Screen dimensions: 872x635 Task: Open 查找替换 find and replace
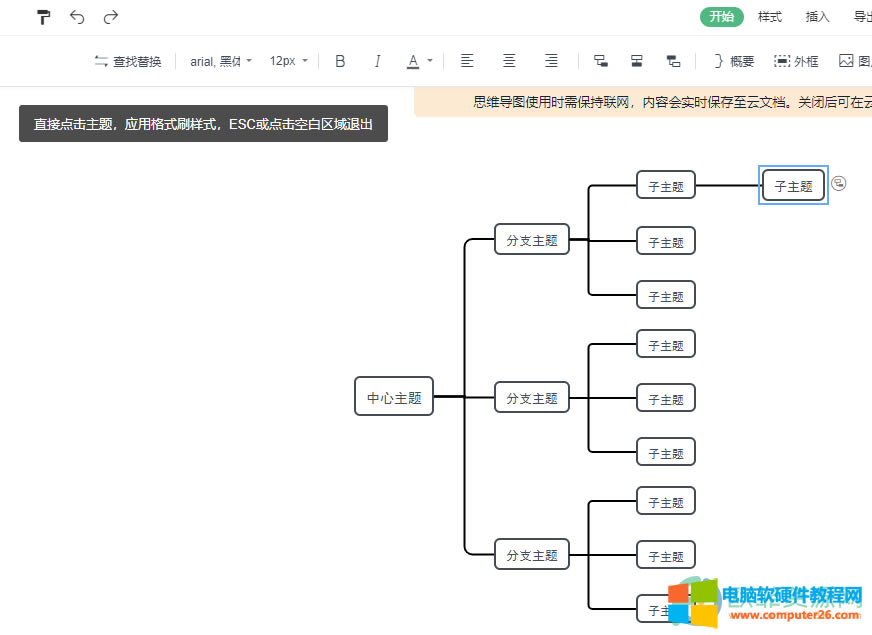click(127, 61)
